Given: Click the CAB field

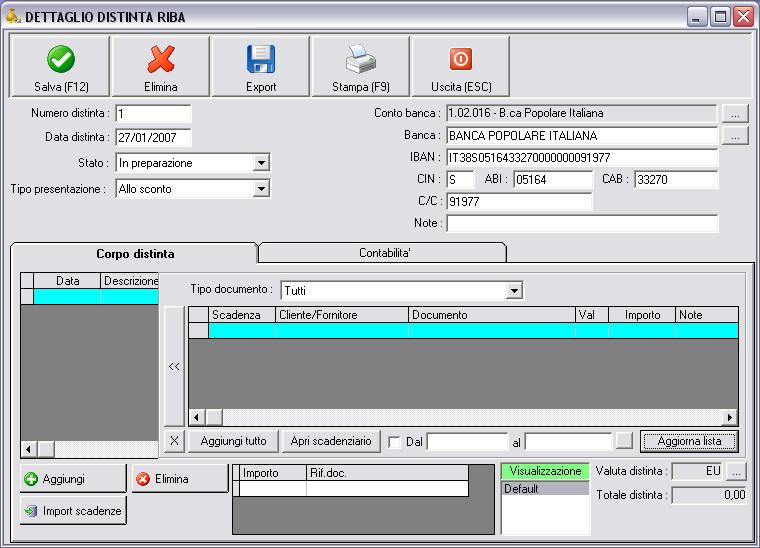Looking at the screenshot, I should tap(676, 179).
